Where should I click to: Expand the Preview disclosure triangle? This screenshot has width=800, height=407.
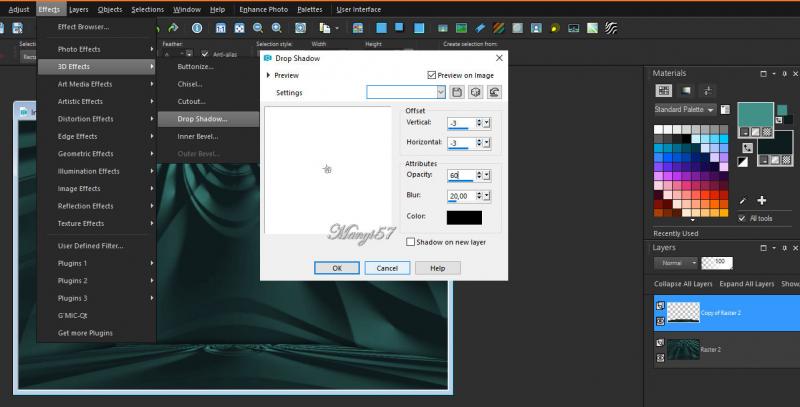click(x=268, y=75)
